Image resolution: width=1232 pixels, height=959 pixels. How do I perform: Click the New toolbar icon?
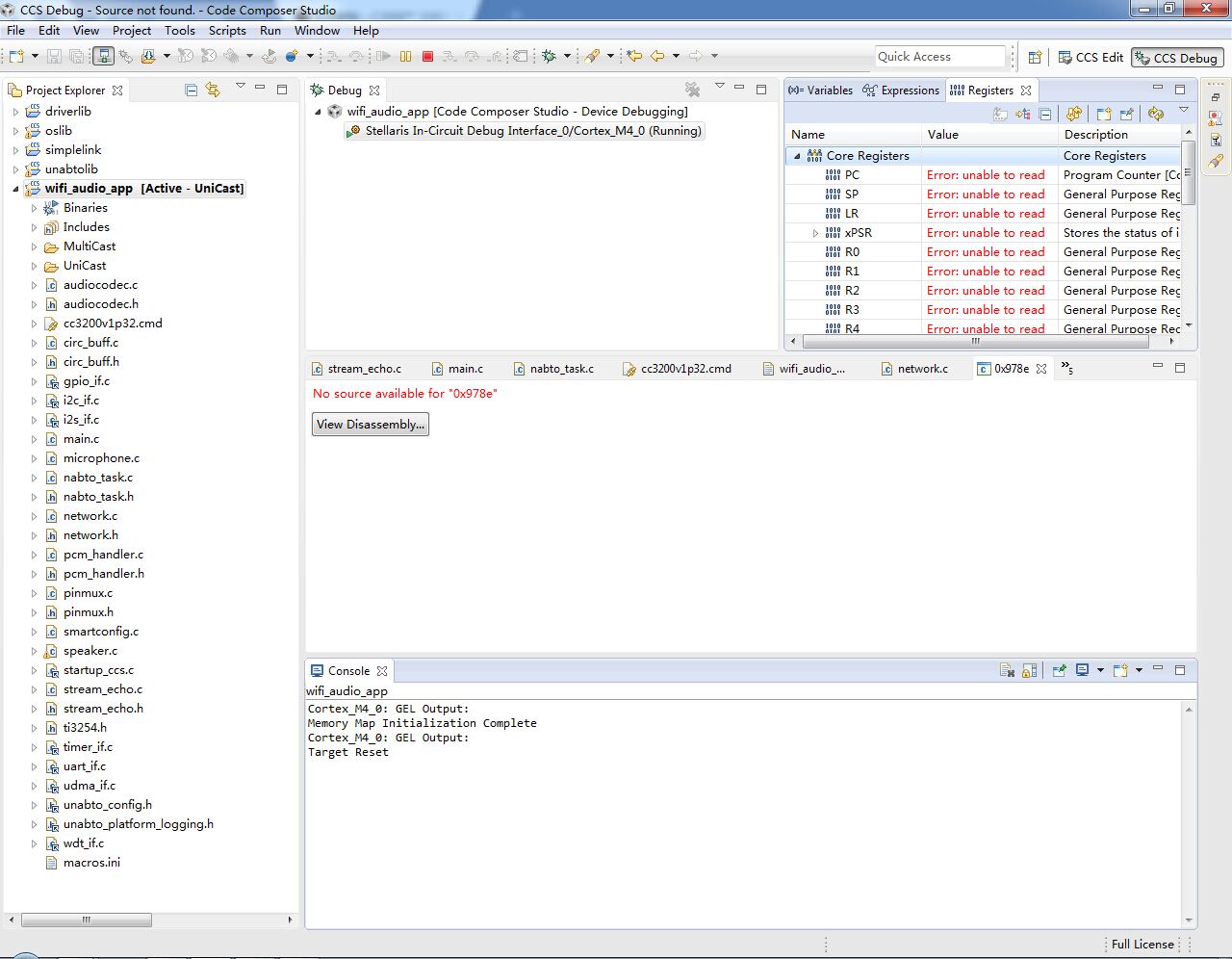click(x=16, y=57)
